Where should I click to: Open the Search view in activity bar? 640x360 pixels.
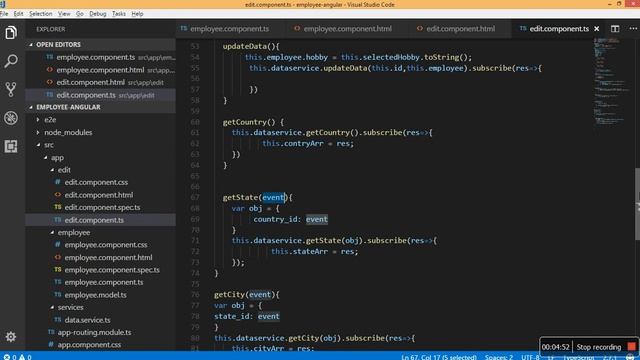pyautogui.click(x=11, y=61)
